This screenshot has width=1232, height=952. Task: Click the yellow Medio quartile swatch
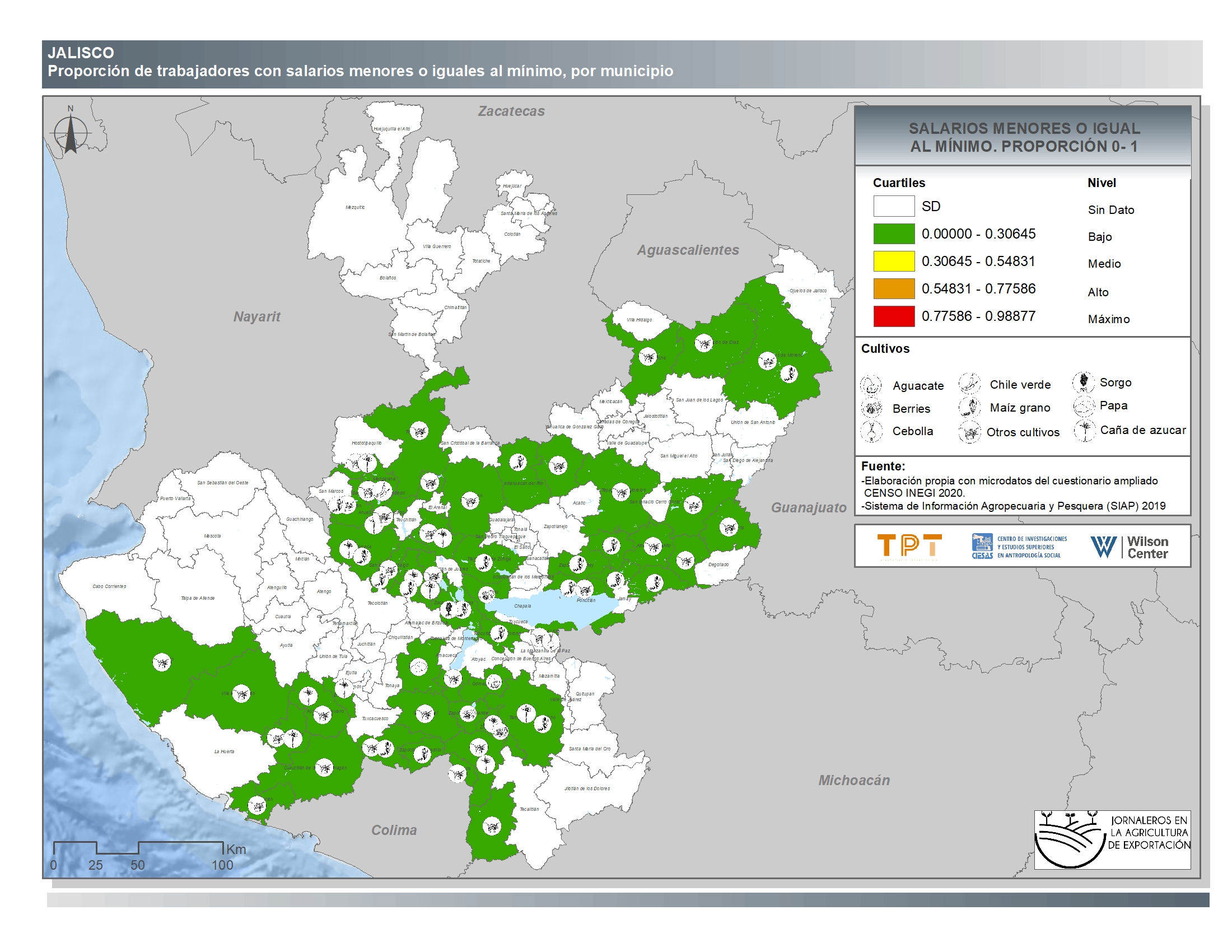(x=894, y=261)
